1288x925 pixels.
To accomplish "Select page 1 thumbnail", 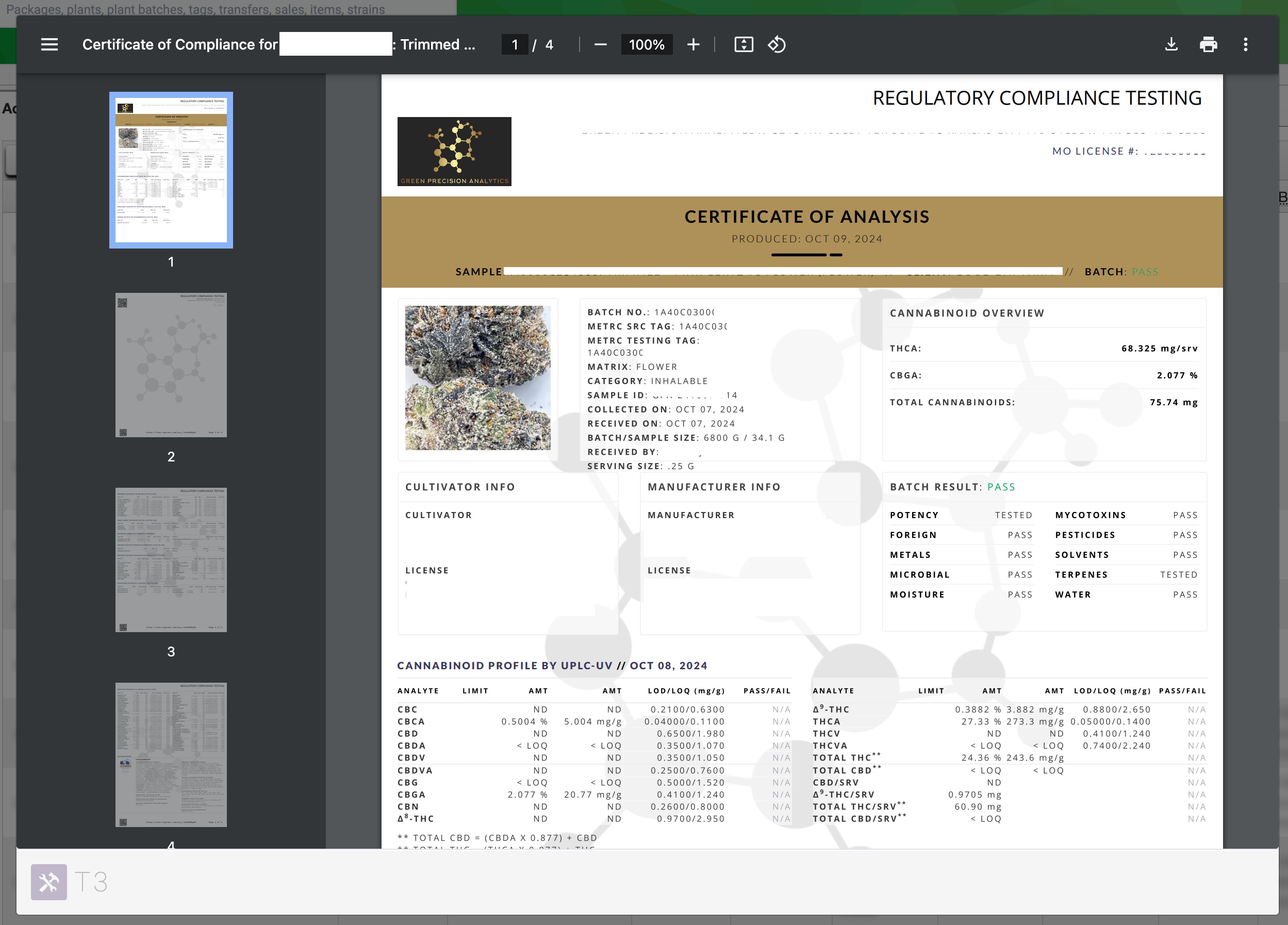I will pyautogui.click(x=171, y=170).
